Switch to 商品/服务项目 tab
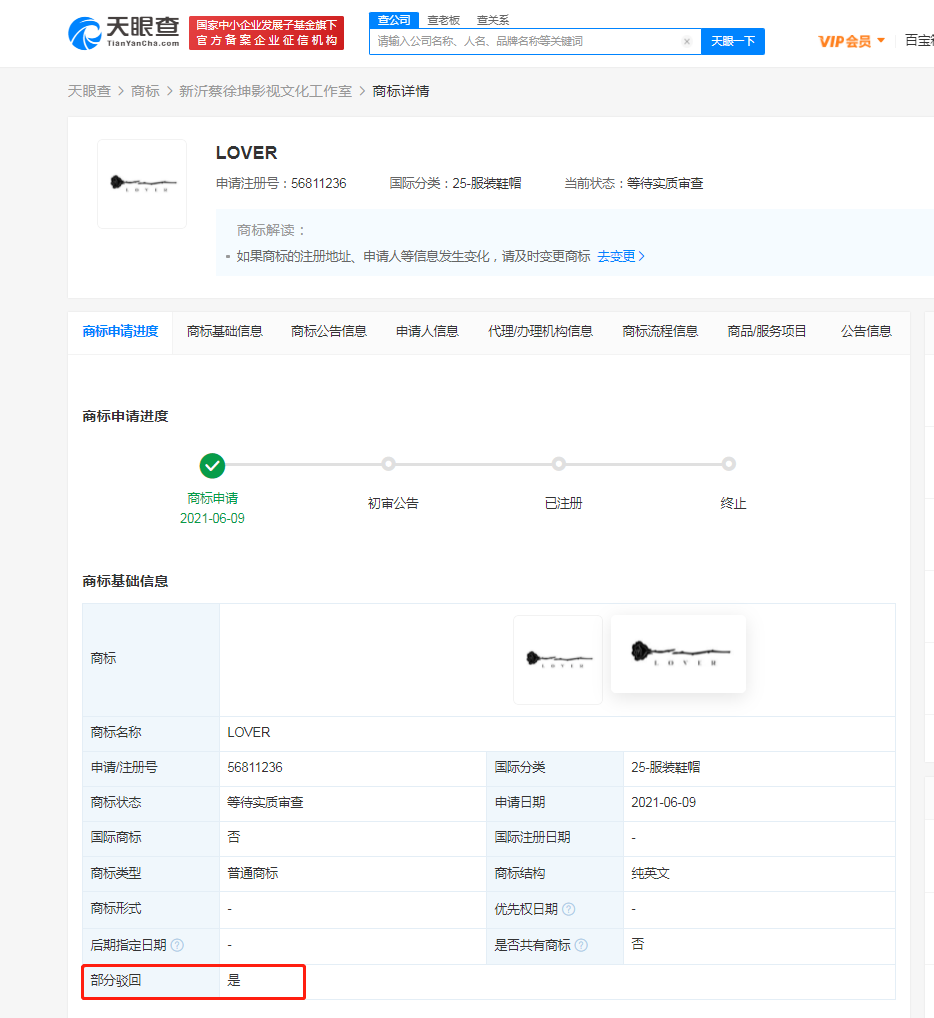The height and width of the screenshot is (1018, 934). coord(767,332)
